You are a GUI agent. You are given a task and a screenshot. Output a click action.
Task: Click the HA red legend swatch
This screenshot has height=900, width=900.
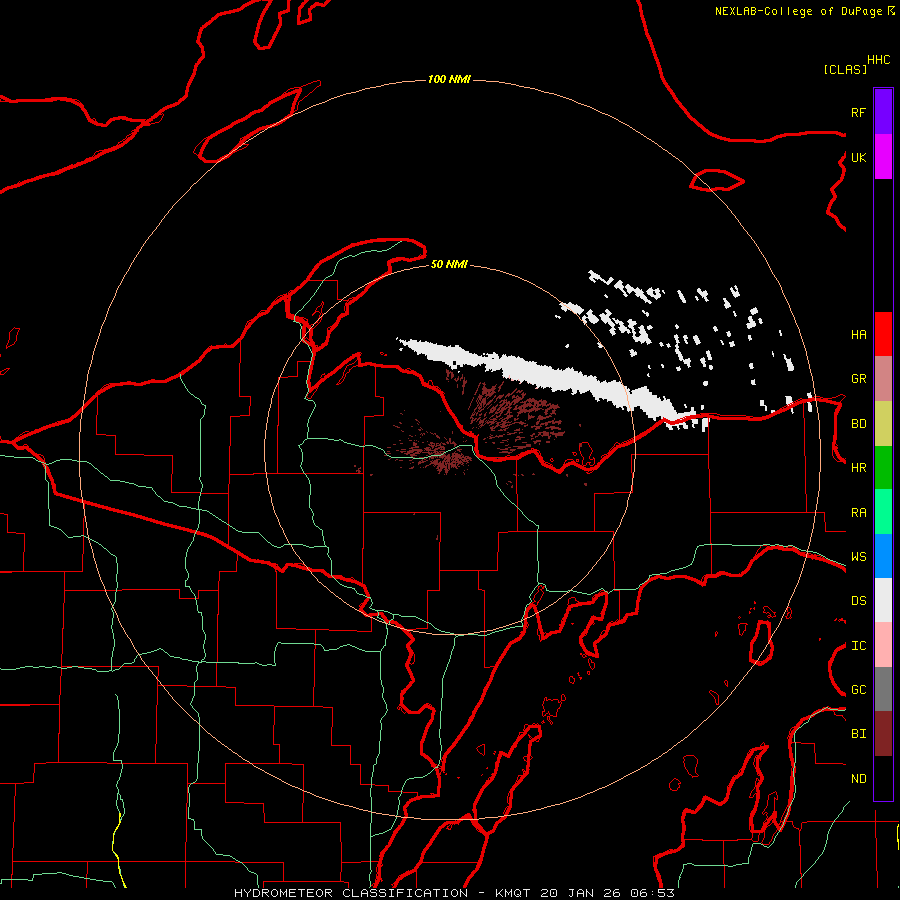(883, 334)
